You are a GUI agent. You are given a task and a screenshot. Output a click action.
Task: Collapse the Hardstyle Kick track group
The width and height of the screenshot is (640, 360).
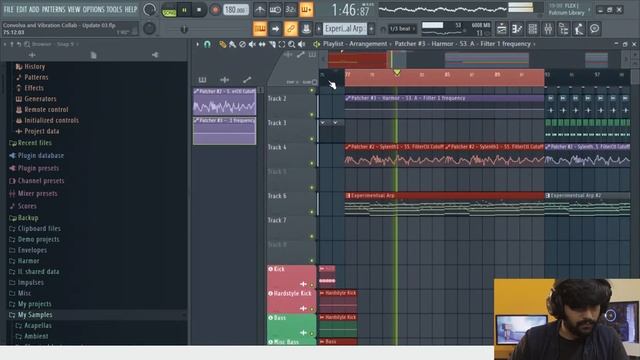click(x=270, y=293)
